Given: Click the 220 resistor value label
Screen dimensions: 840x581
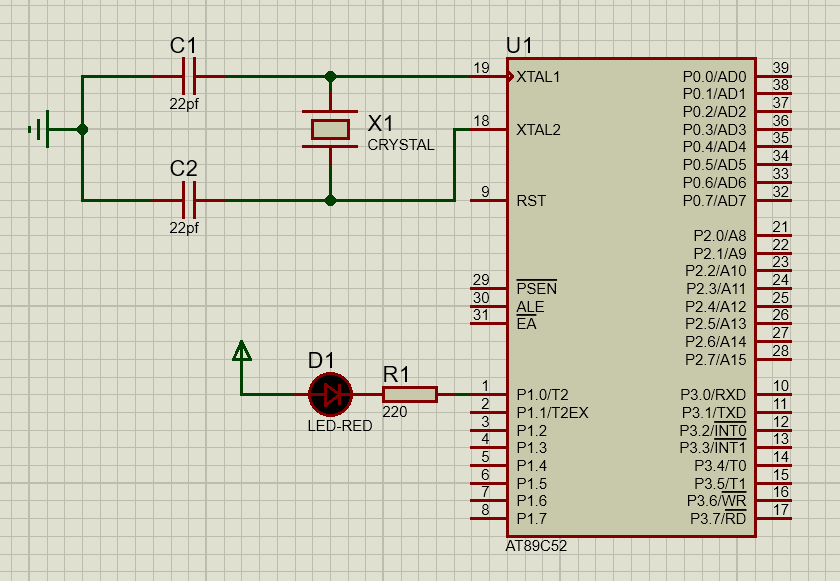Looking at the screenshot, I should [394, 411].
